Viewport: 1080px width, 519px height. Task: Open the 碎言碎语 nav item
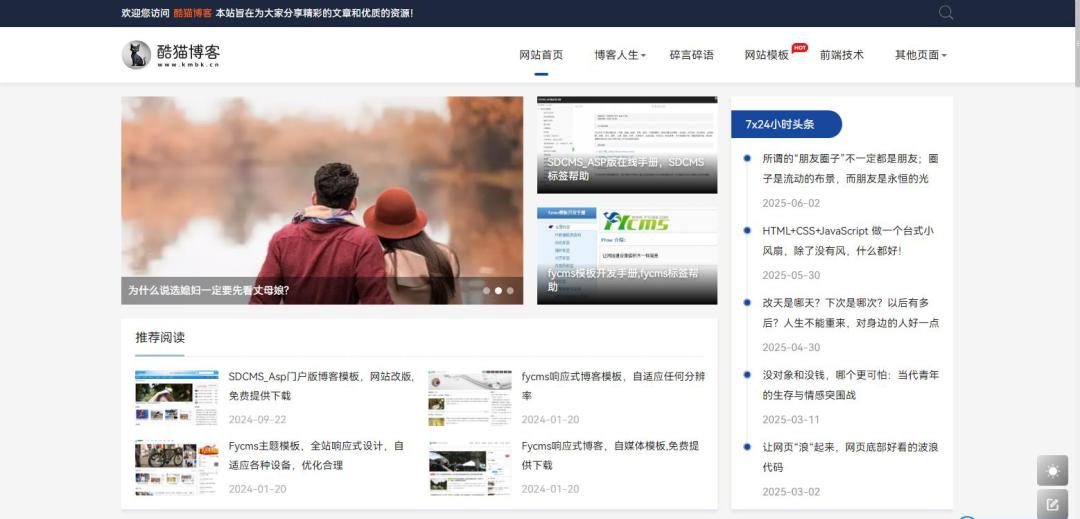(692, 55)
